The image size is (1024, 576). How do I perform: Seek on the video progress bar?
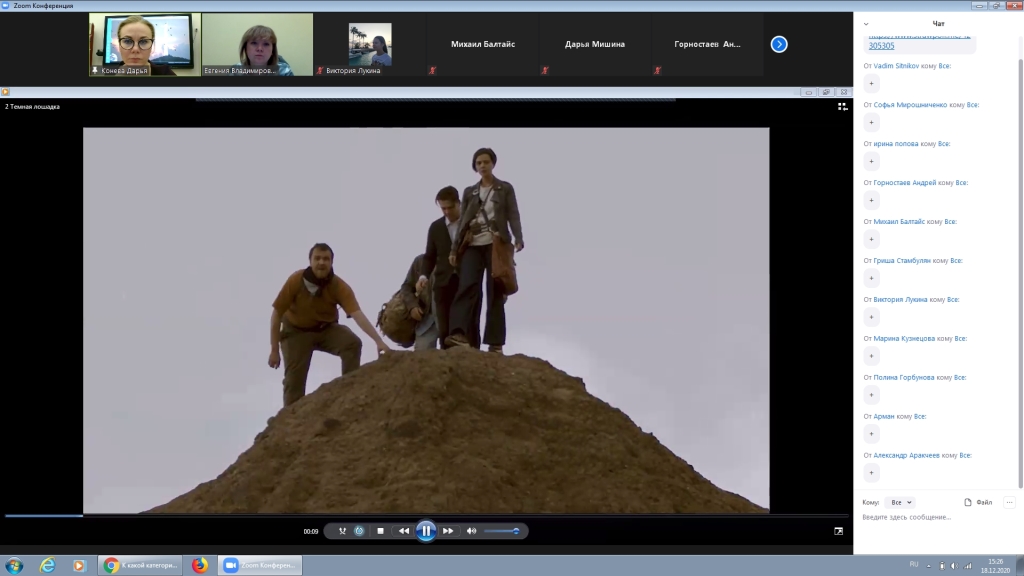427,516
